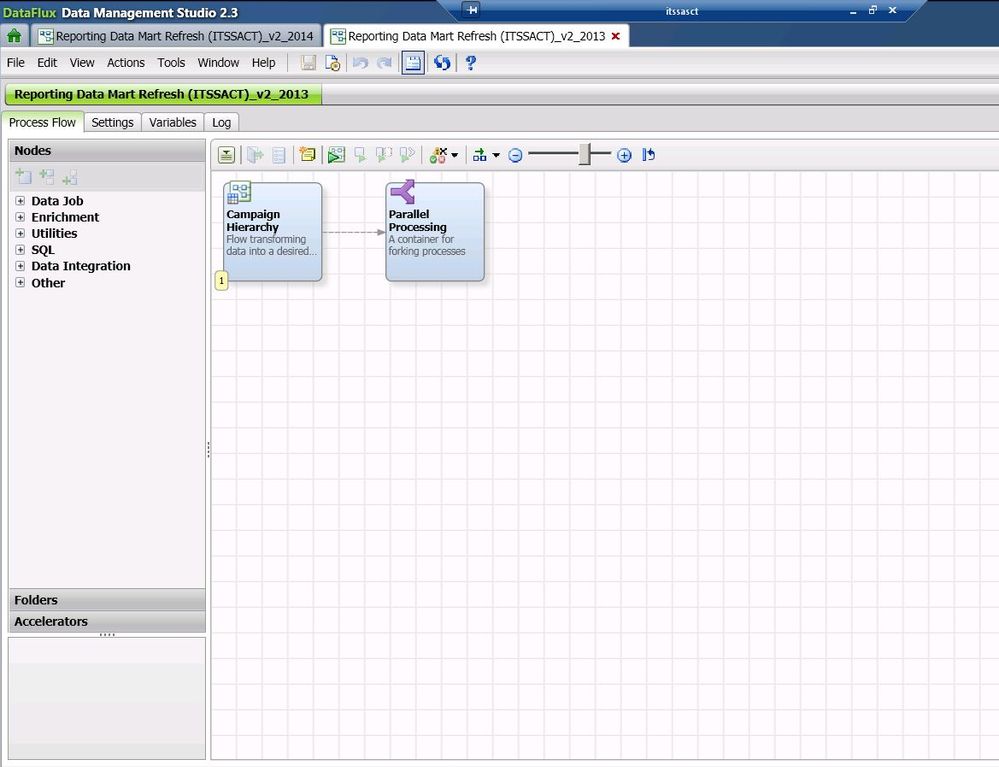999x767 pixels.
Task: Open the File menu
Action: tap(15, 62)
